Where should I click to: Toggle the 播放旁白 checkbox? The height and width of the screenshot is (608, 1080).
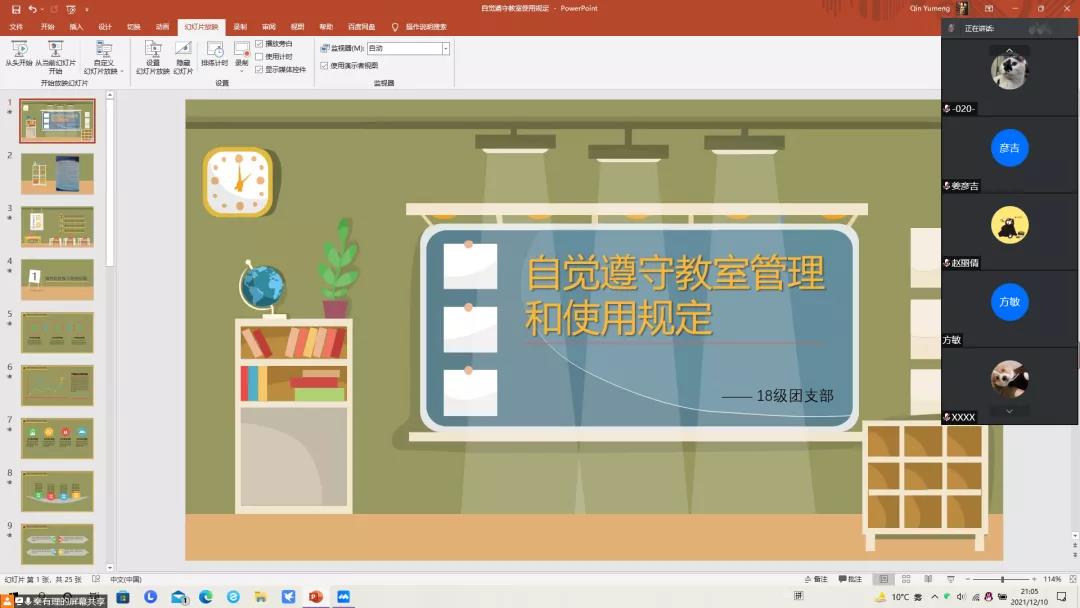260,44
